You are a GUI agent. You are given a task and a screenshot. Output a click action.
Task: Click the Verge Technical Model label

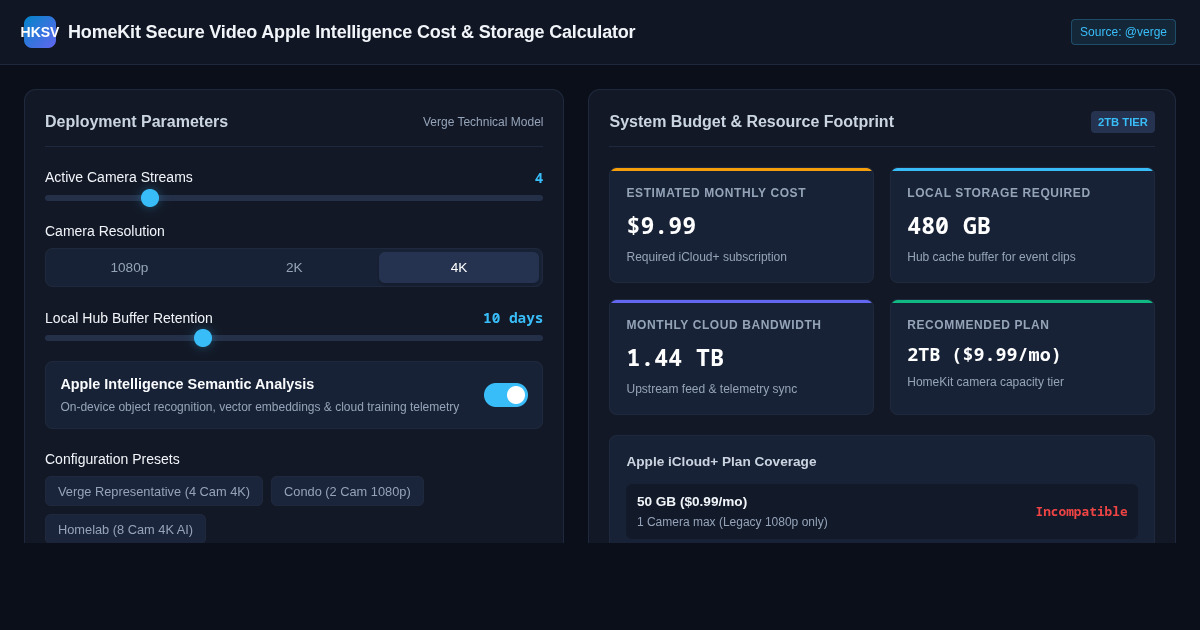pyautogui.click(x=483, y=122)
